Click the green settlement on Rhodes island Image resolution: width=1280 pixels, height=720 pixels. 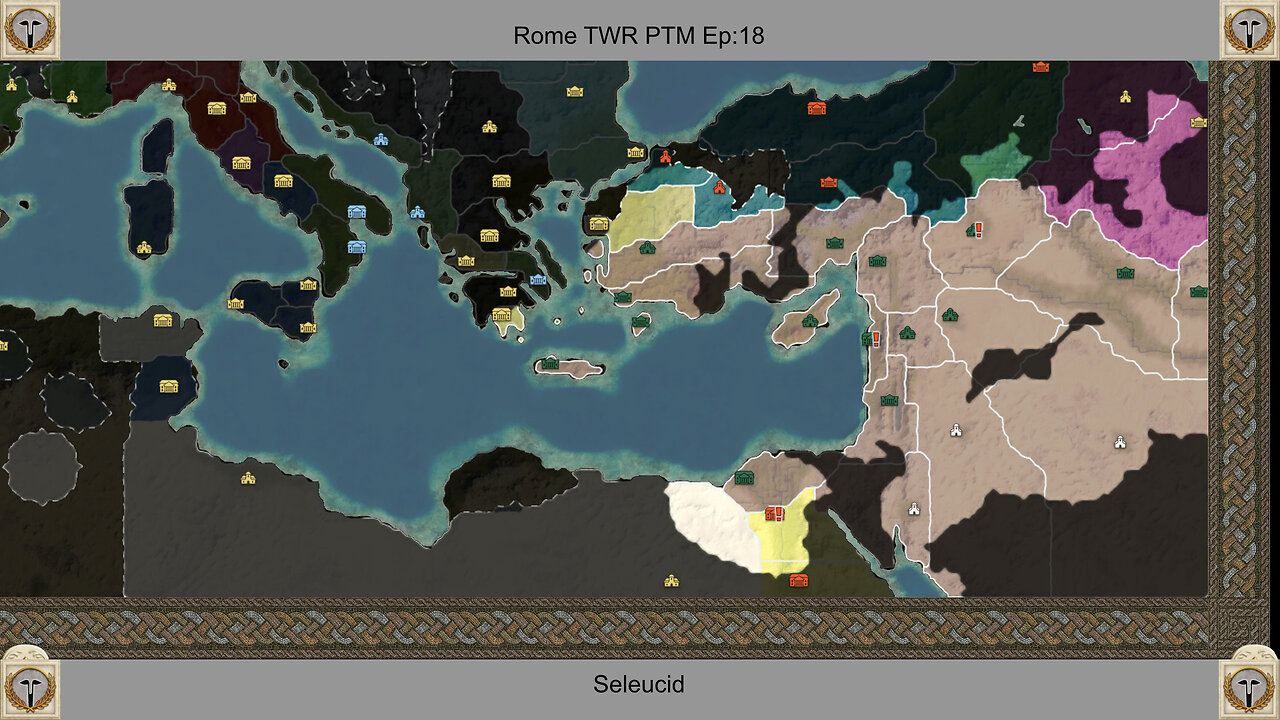tap(640, 322)
